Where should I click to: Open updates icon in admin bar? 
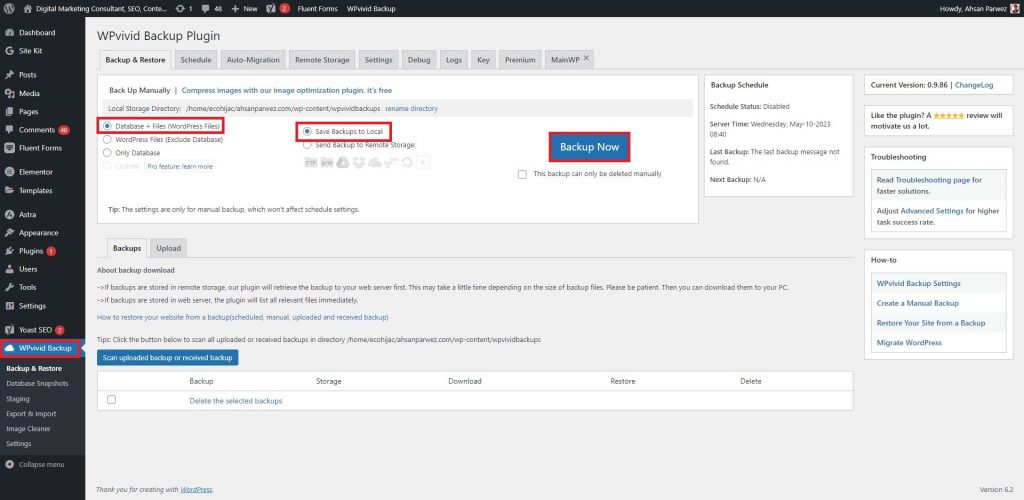pyautogui.click(x=180, y=9)
